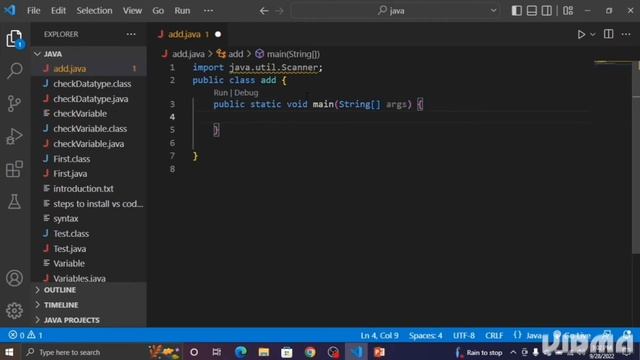Open Test.class file
The width and height of the screenshot is (640, 360).
(x=89, y=233)
